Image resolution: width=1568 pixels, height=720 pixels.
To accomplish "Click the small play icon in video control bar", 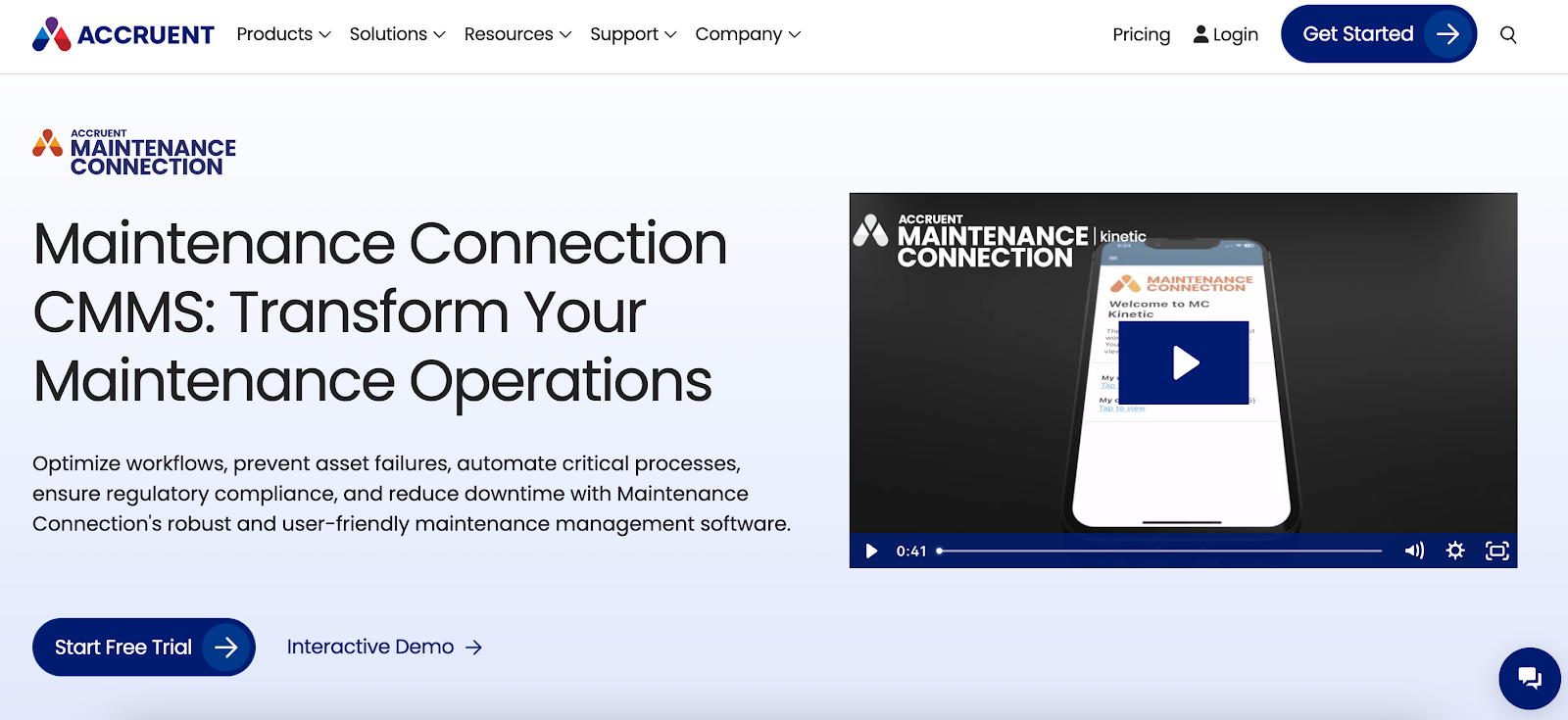I will [x=871, y=551].
